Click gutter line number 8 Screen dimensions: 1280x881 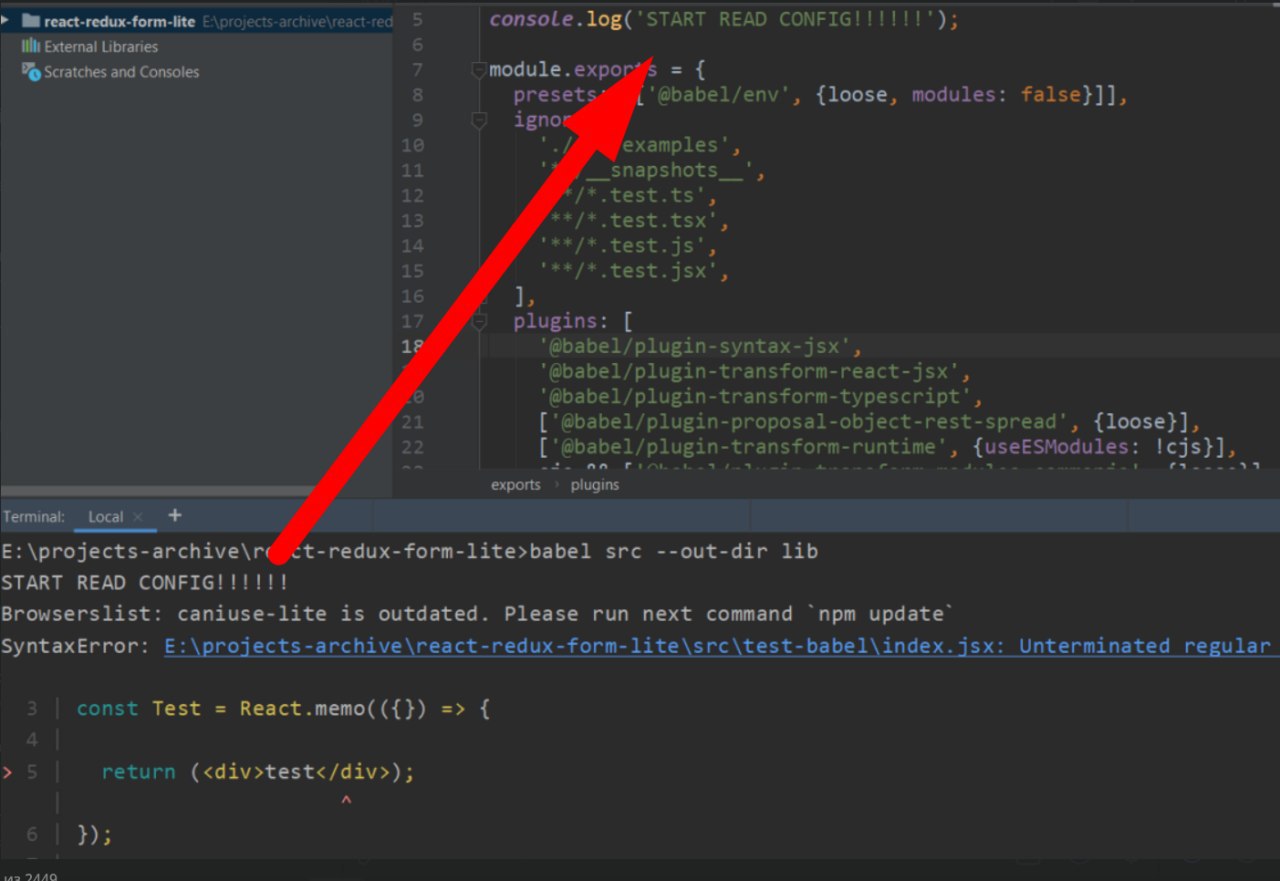(417, 95)
